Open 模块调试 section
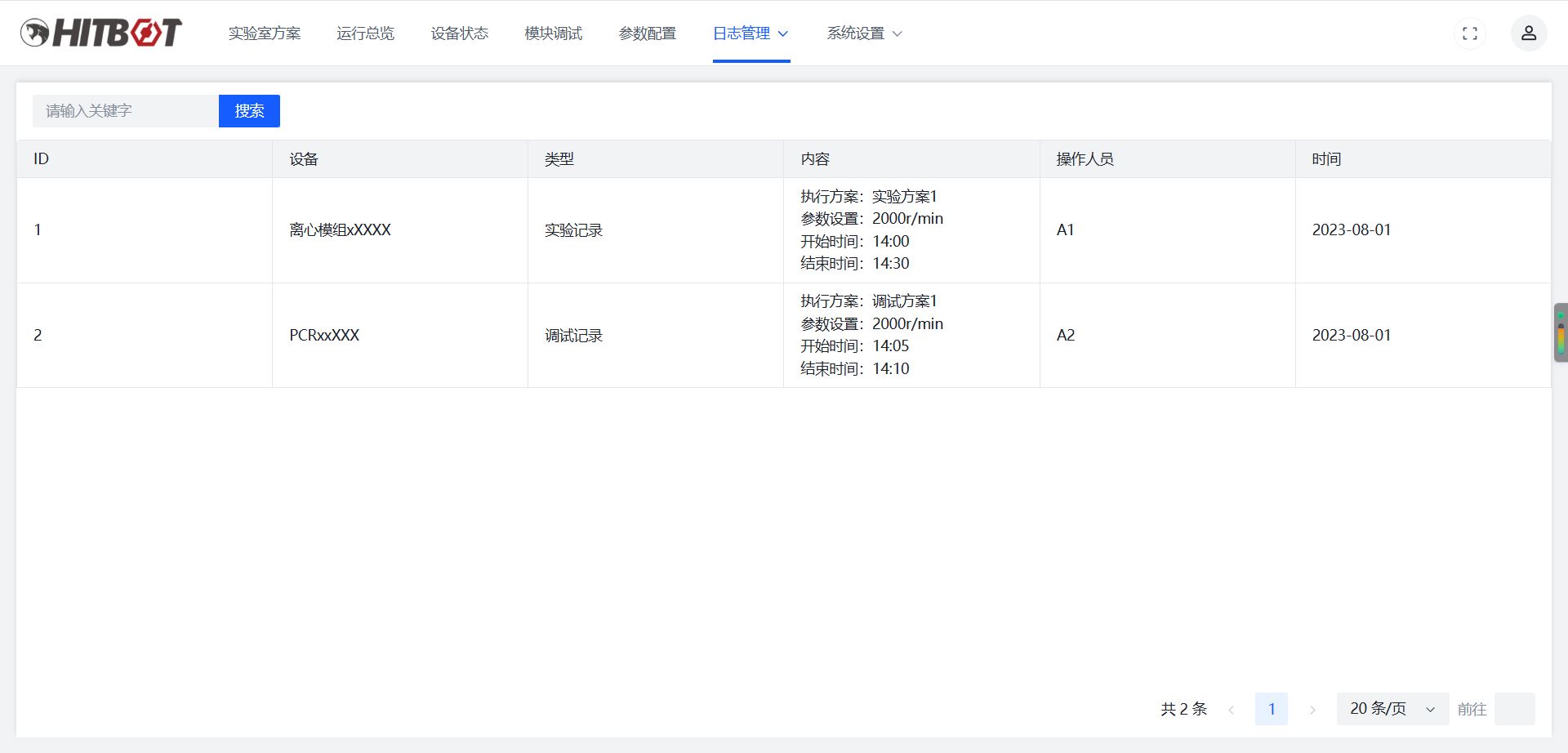The height and width of the screenshot is (753, 1568). coord(554,33)
